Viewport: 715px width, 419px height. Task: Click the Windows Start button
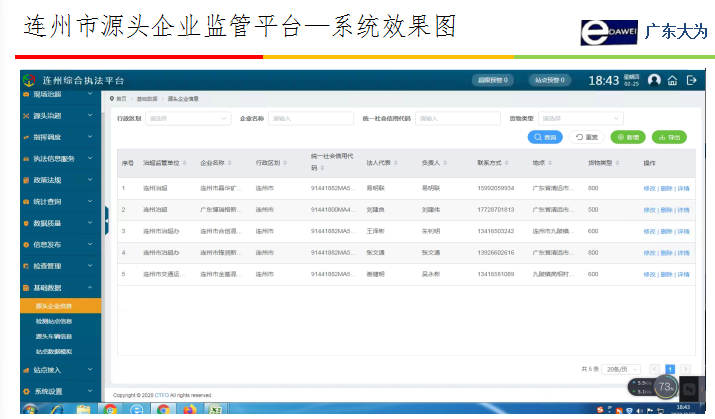coord(29,409)
